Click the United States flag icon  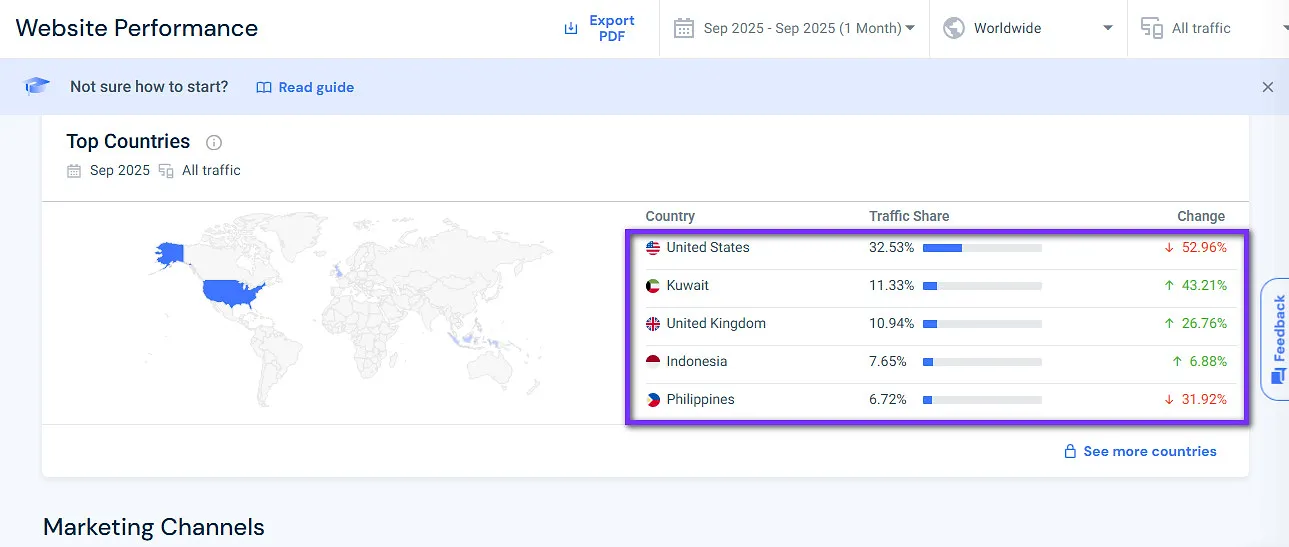(x=653, y=248)
